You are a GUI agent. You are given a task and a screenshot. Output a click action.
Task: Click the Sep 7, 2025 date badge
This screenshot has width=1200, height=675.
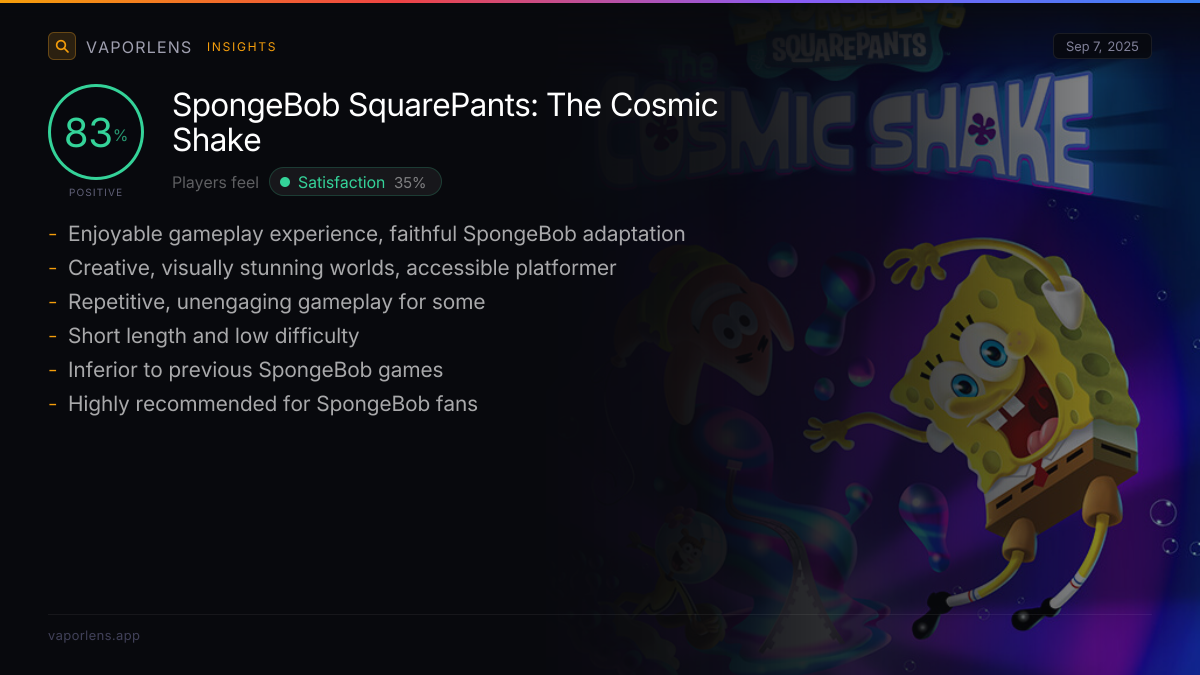pyautogui.click(x=1102, y=47)
